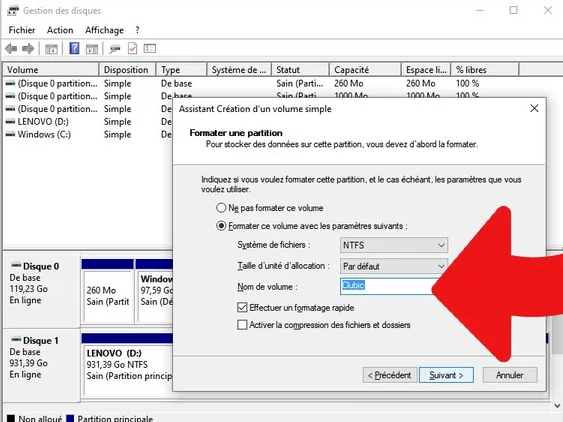Viewport: 563px width, 422px height.
Task: Click the Disque 0 disk icon
Action: tap(16, 265)
